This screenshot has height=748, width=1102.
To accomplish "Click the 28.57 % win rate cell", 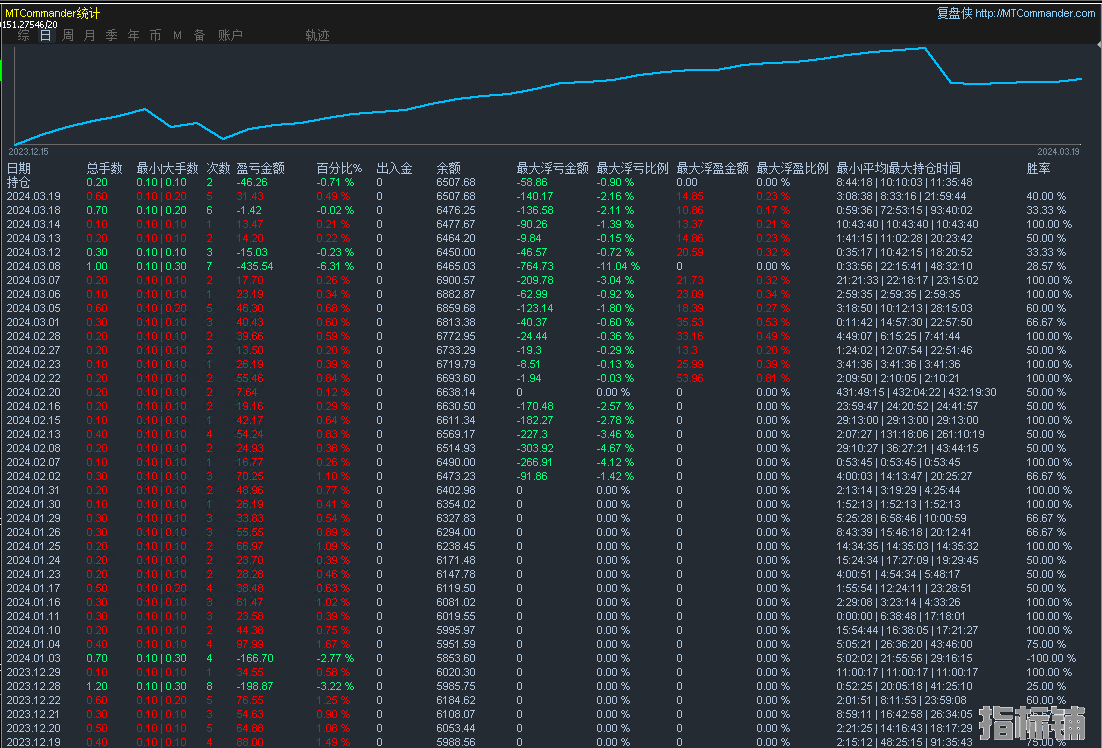I will (x=1046, y=266).
